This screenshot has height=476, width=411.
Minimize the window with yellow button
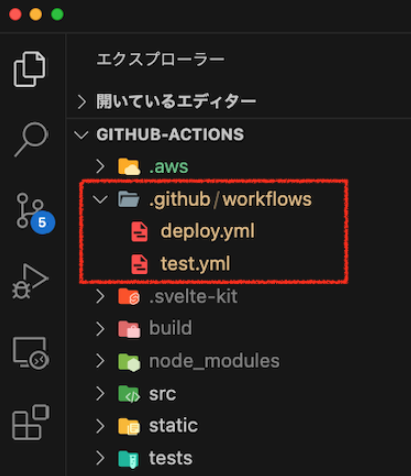[x=36, y=14]
